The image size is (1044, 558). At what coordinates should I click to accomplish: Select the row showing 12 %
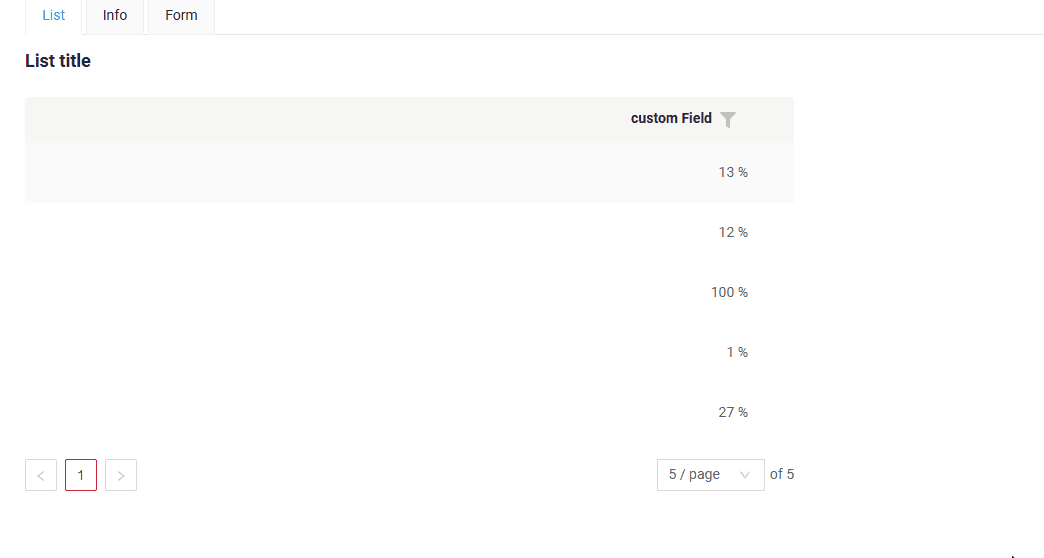(x=409, y=232)
